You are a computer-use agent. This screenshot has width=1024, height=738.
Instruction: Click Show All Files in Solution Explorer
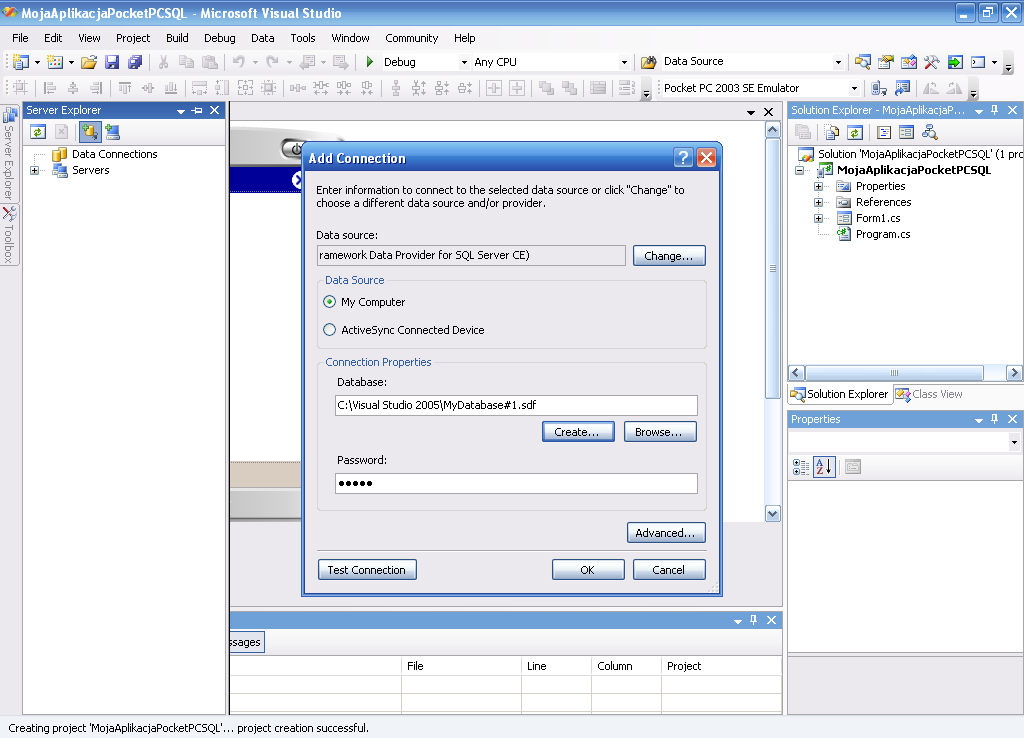(x=831, y=133)
